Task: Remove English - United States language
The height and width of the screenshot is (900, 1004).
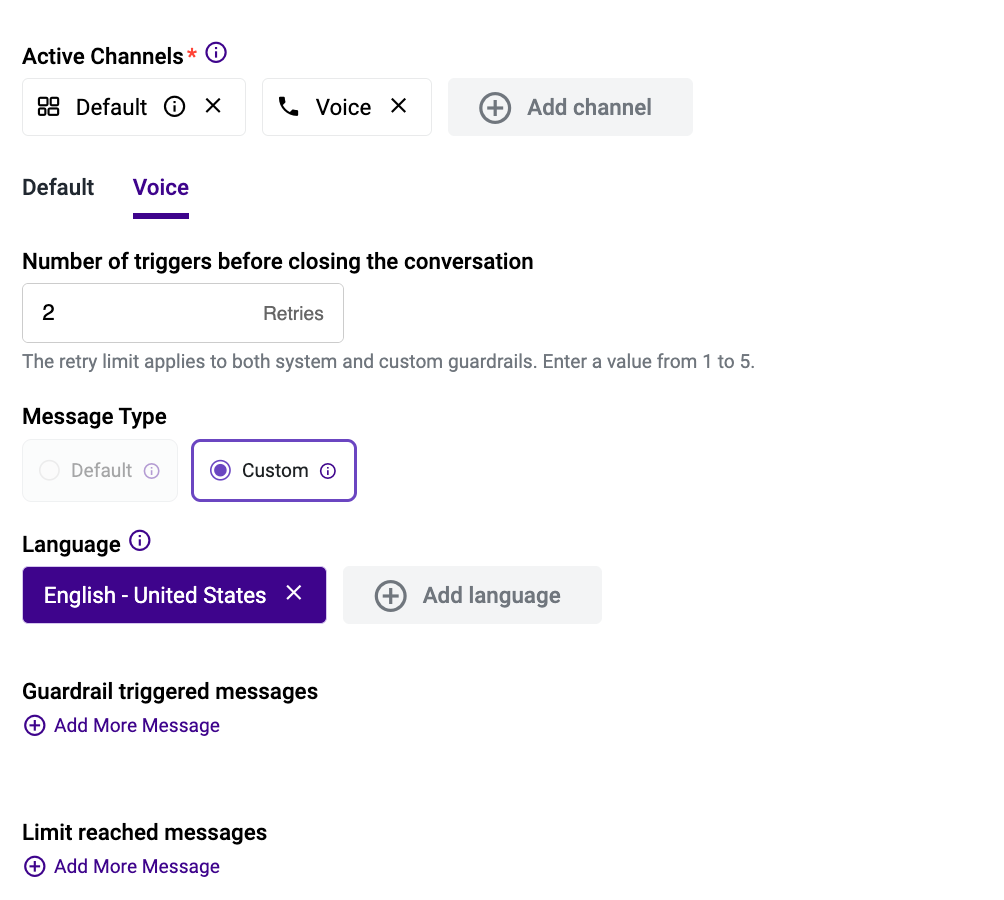Action: click(x=294, y=593)
